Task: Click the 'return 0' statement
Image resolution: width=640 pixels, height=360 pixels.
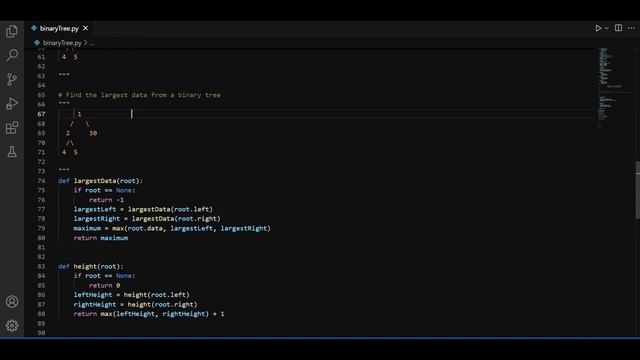Action: [104, 285]
